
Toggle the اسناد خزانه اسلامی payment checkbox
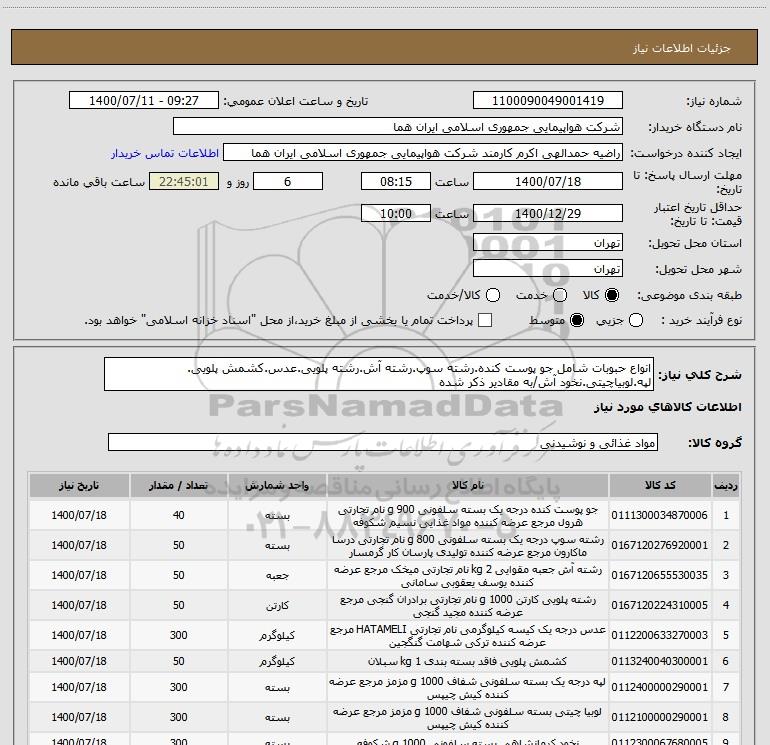pos(485,321)
